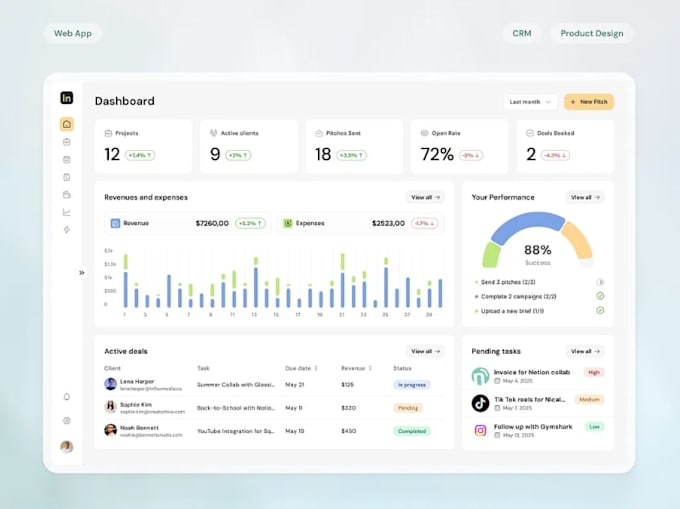Open the settings gear in sidebar
This screenshot has width=680, height=509.
(66, 421)
